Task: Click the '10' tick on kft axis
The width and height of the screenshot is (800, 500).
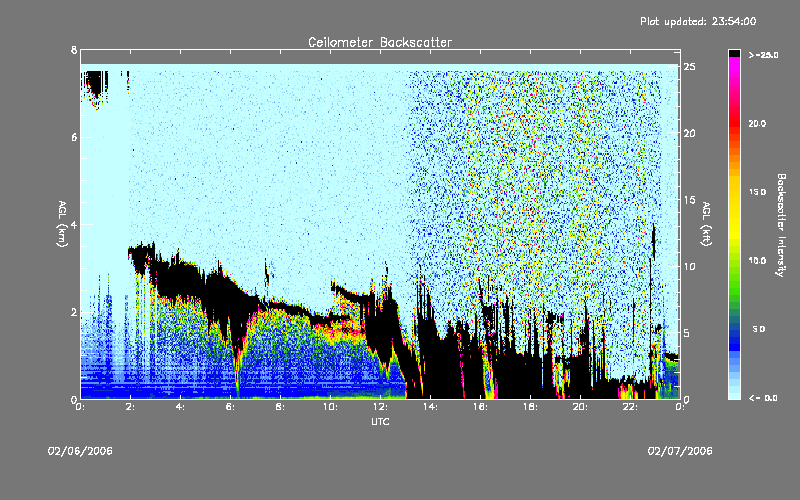Action: click(x=690, y=266)
